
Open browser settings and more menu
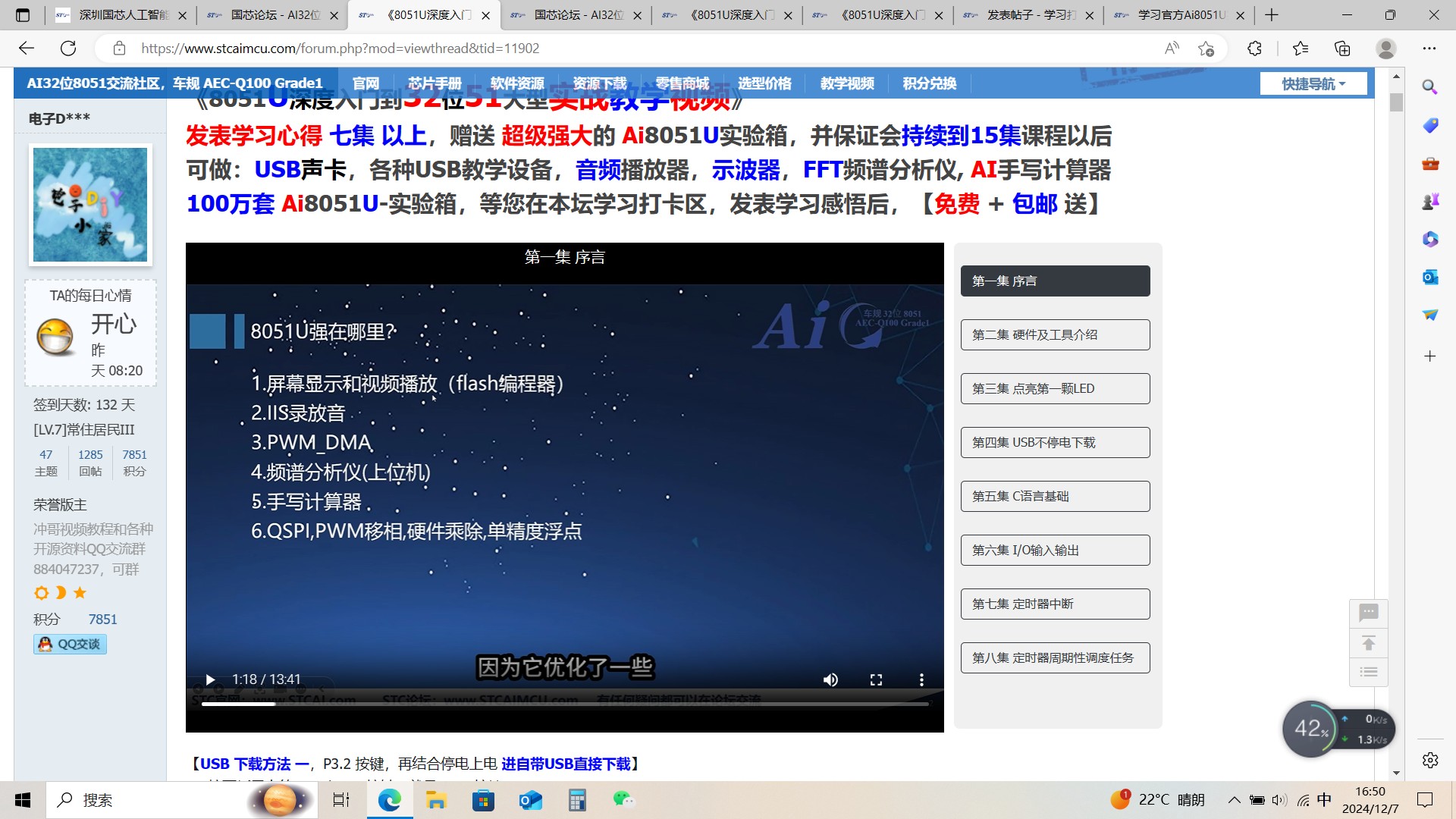[x=1429, y=49]
